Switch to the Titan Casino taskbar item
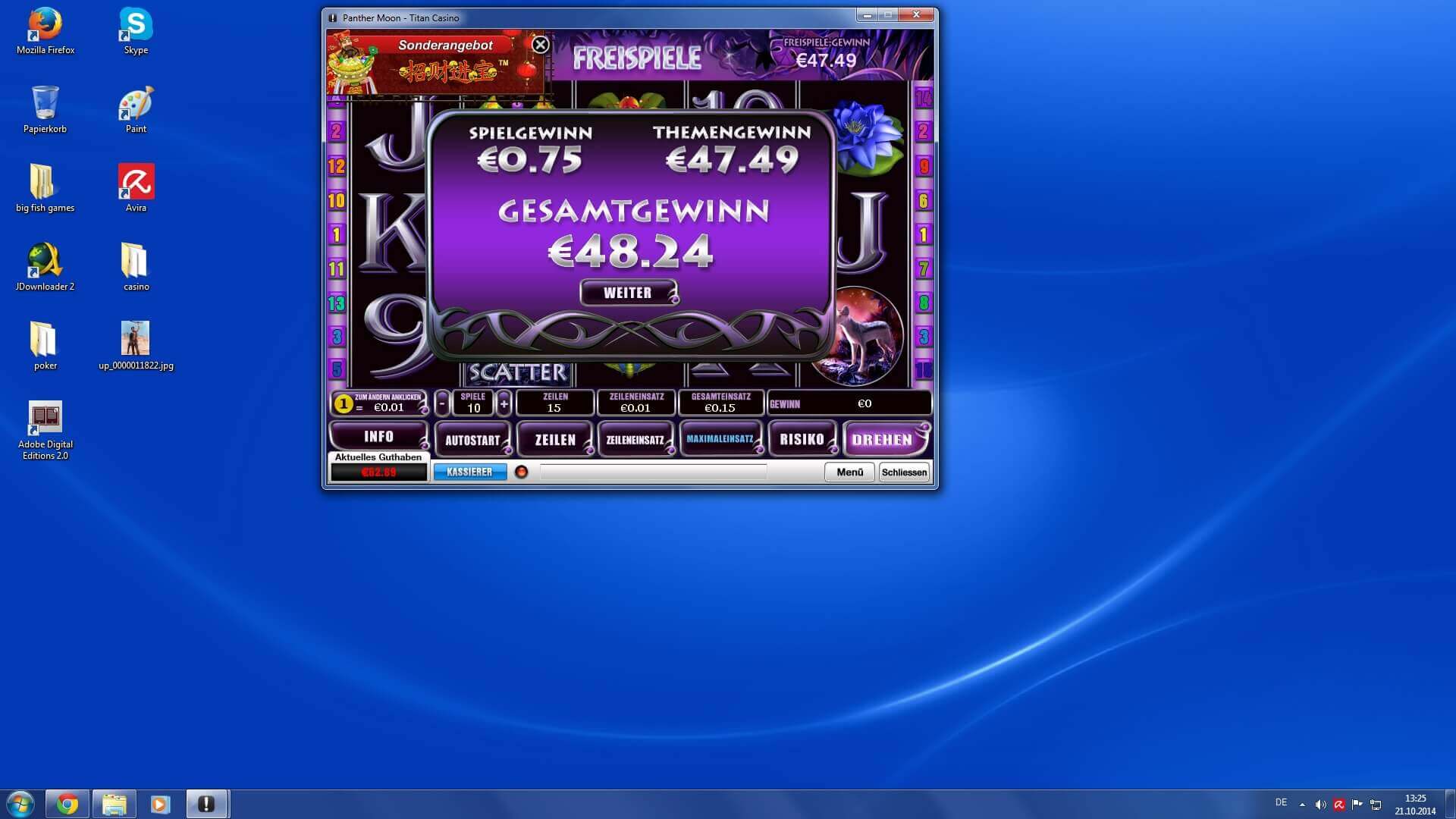 (x=206, y=804)
